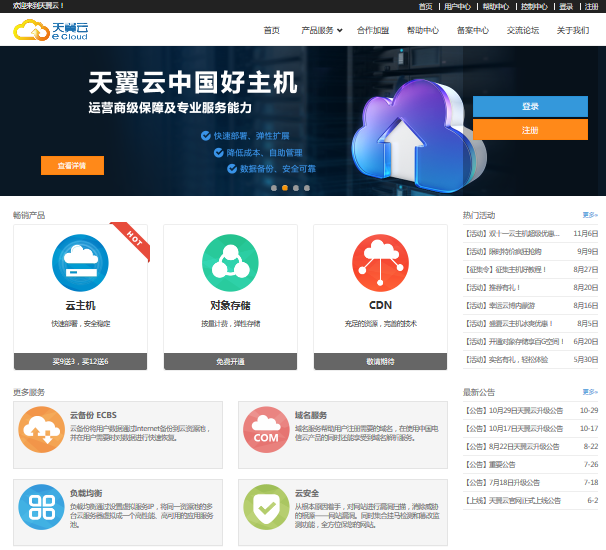Click the 天翼云 eCloud logo
The width and height of the screenshot is (606, 550).
51,30
